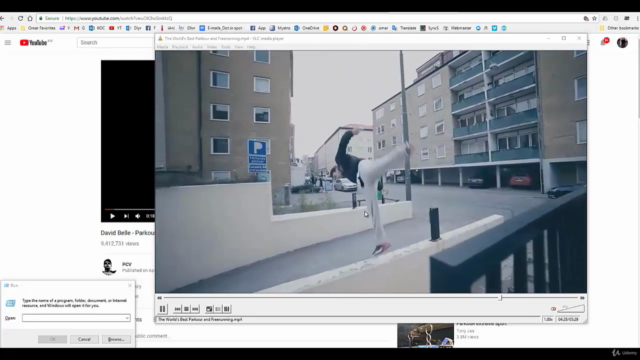Image resolution: width=640 pixels, height=360 pixels.
Task: Open VLC Media menu
Action: [x=162, y=47]
